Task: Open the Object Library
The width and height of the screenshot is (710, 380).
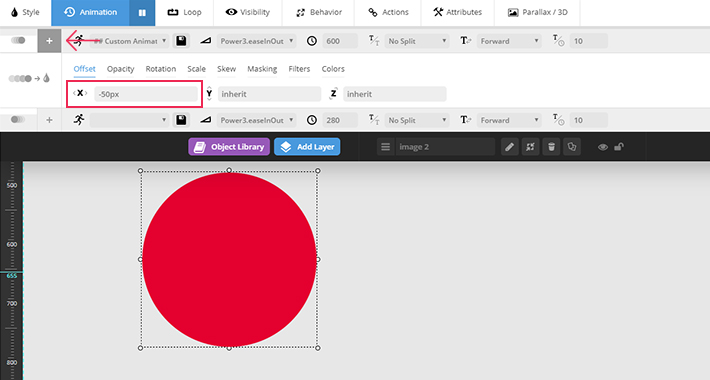Action: pos(229,147)
